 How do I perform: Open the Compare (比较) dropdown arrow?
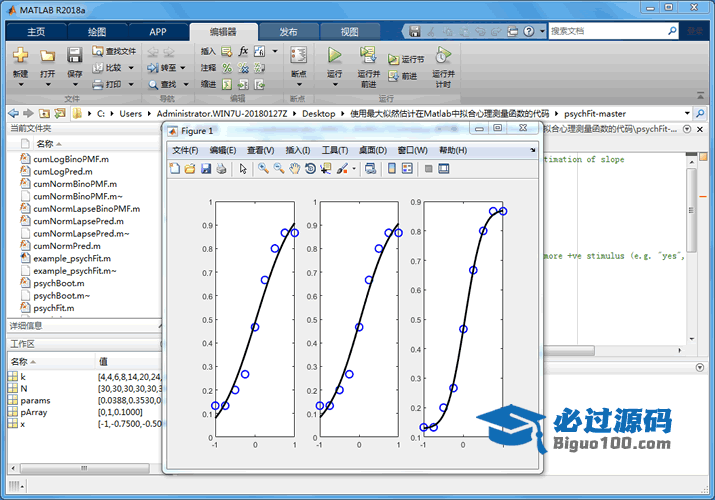point(131,68)
